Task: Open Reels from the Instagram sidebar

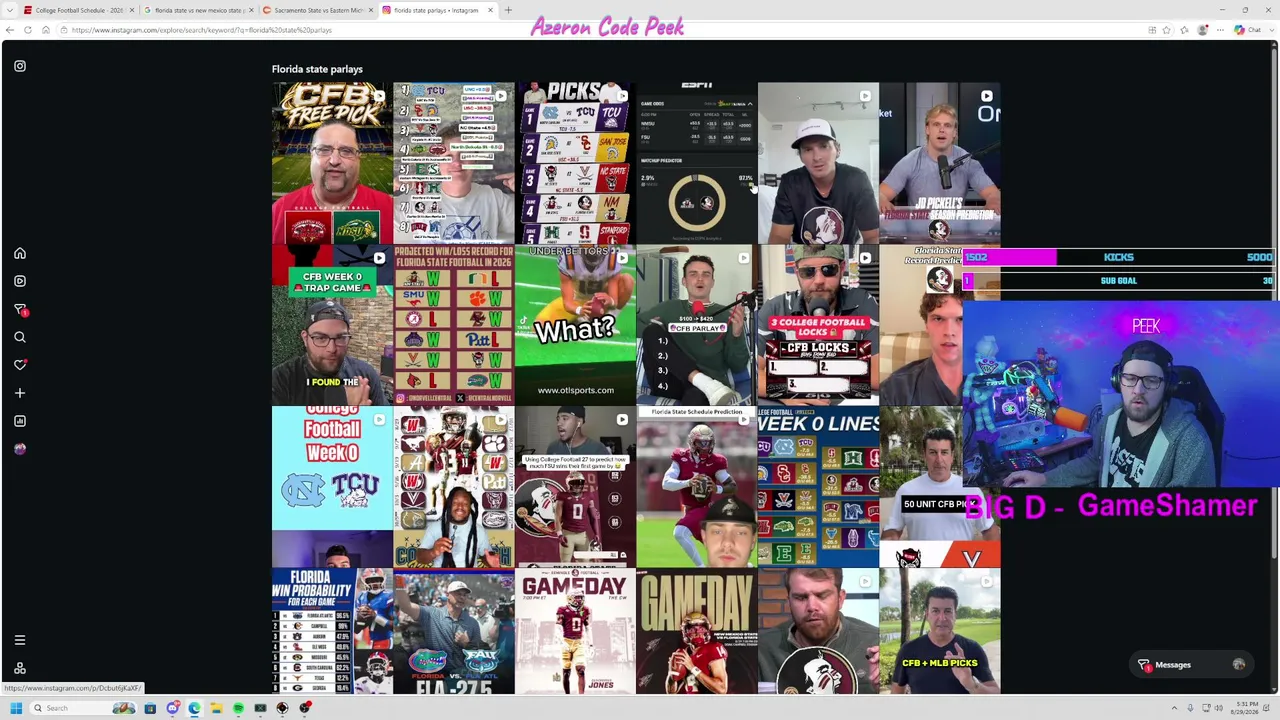Action: [20, 281]
